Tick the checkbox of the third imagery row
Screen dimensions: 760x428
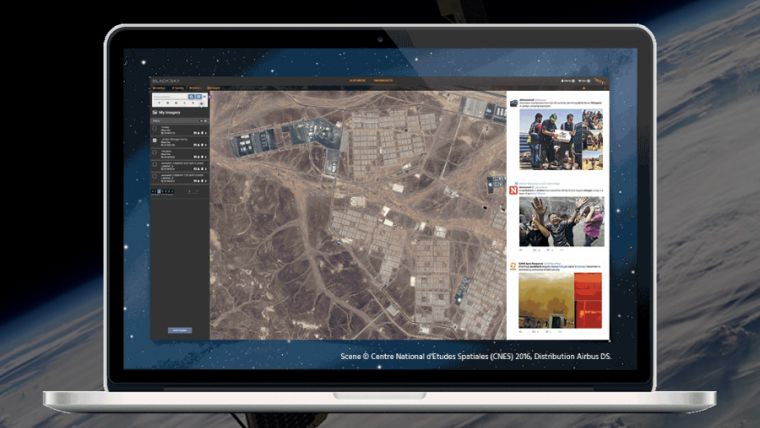point(155,153)
